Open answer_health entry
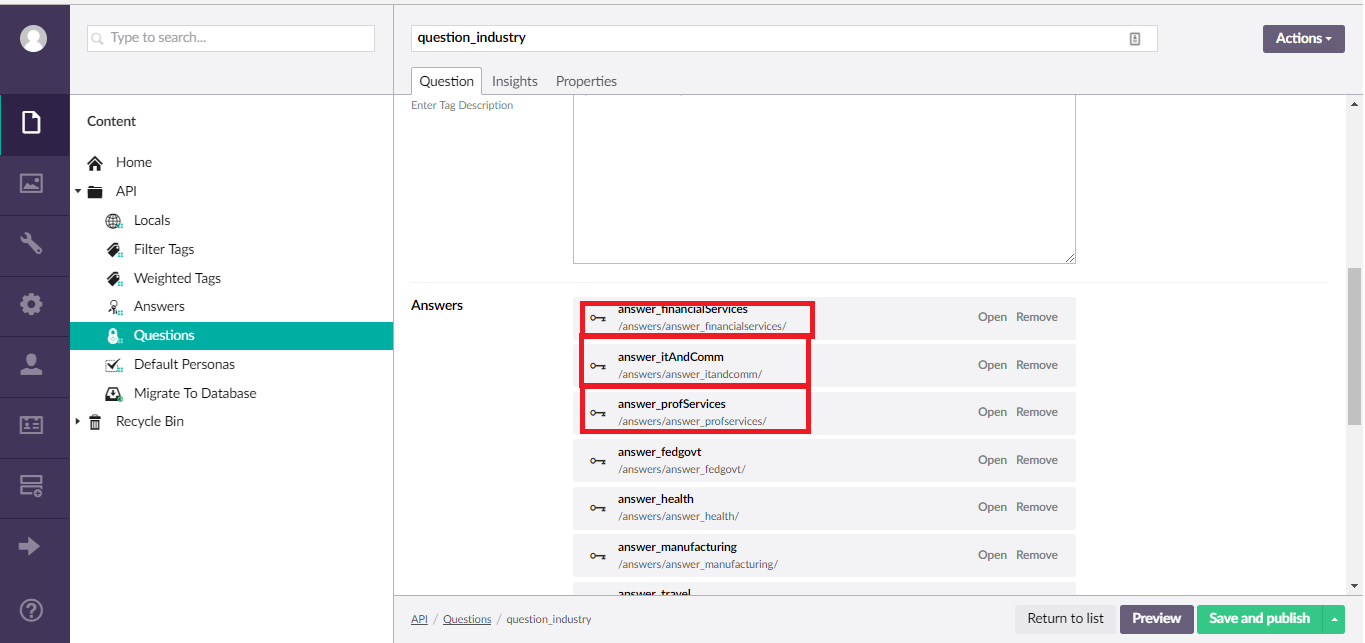1365x643 pixels. (x=992, y=507)
